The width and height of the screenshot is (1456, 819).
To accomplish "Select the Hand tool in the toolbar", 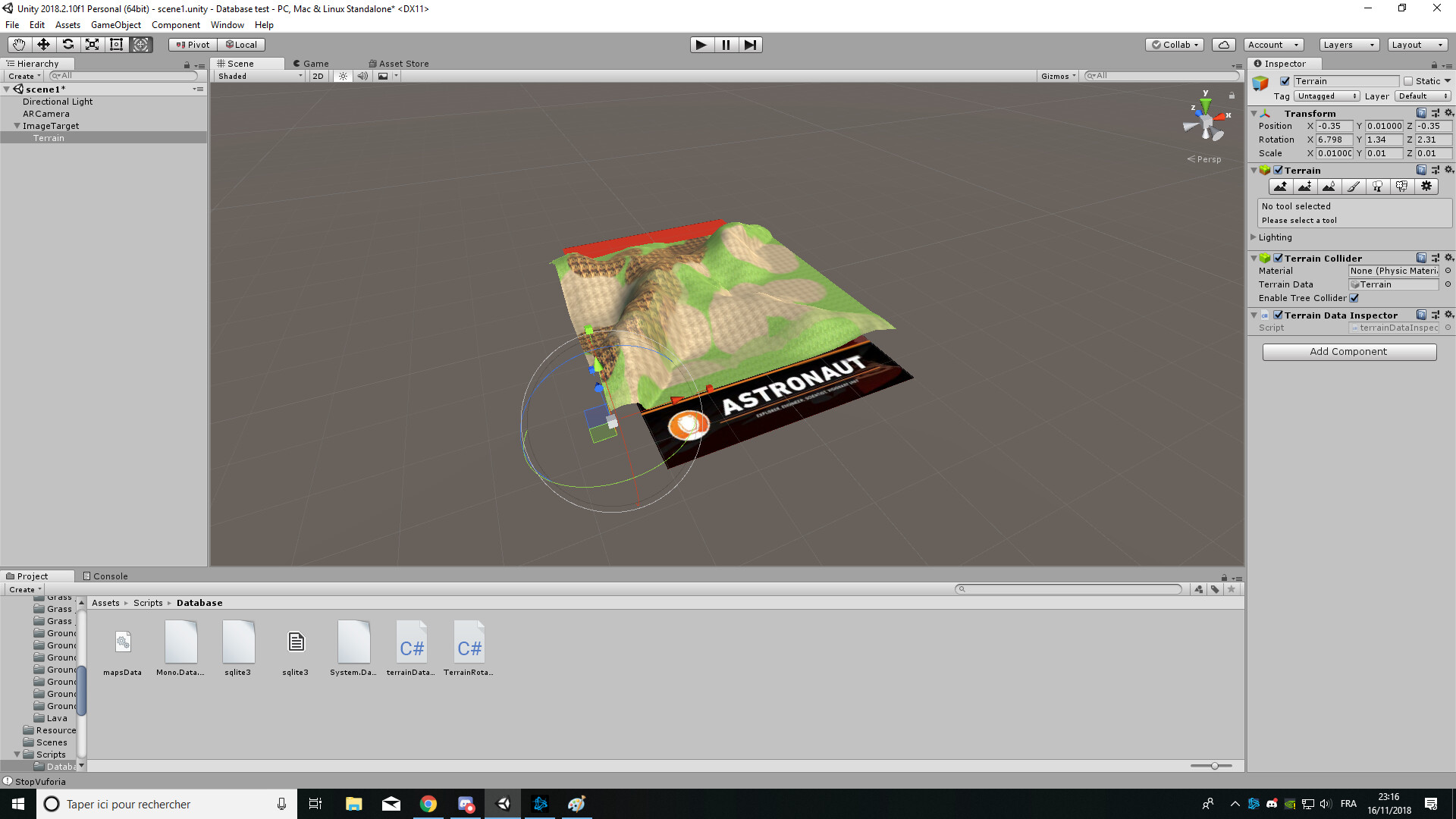I will point(18,45).
